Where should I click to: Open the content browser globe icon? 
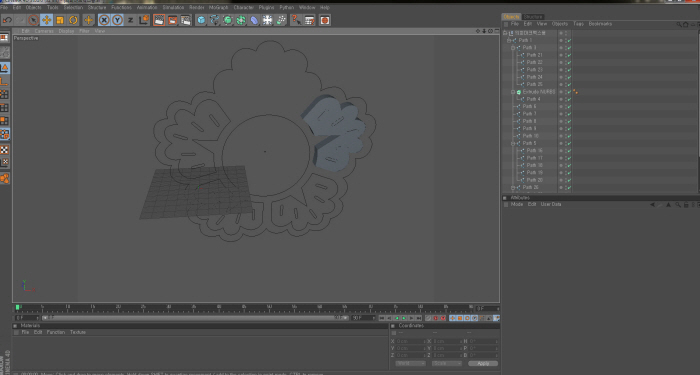pyautogui.click(x=325, y=20)
